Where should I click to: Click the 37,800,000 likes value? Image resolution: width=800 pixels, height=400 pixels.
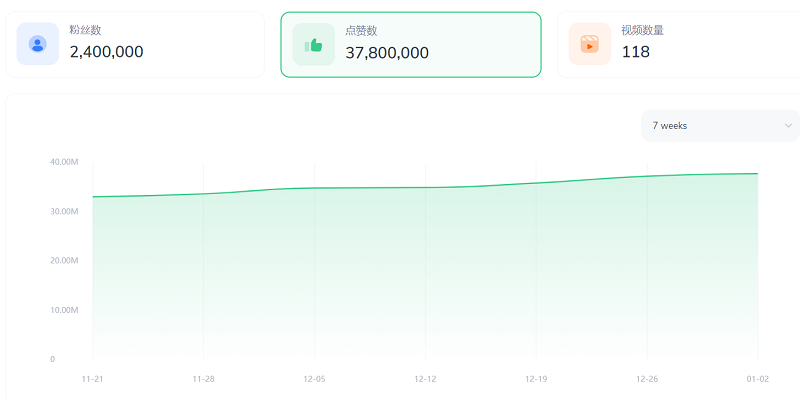[x=387, y=52]
